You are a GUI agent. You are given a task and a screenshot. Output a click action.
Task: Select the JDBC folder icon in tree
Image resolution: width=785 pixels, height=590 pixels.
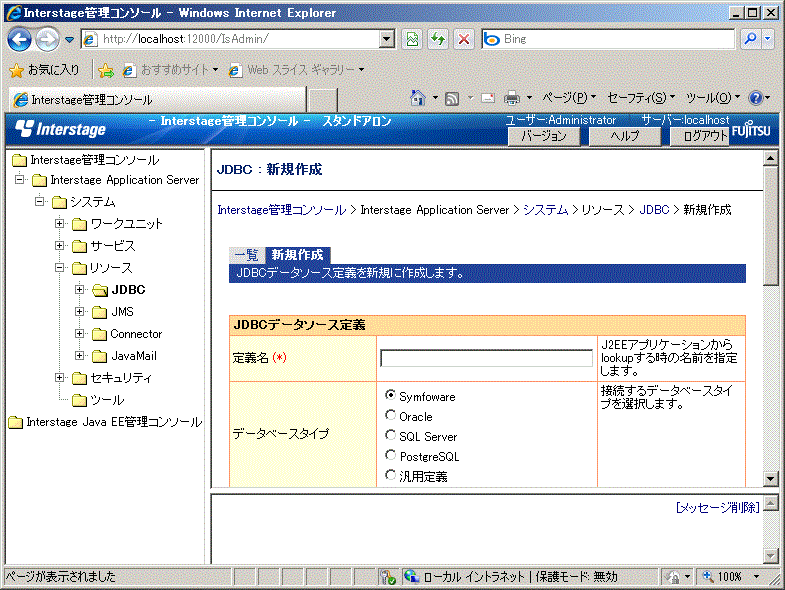pos(100,290)
